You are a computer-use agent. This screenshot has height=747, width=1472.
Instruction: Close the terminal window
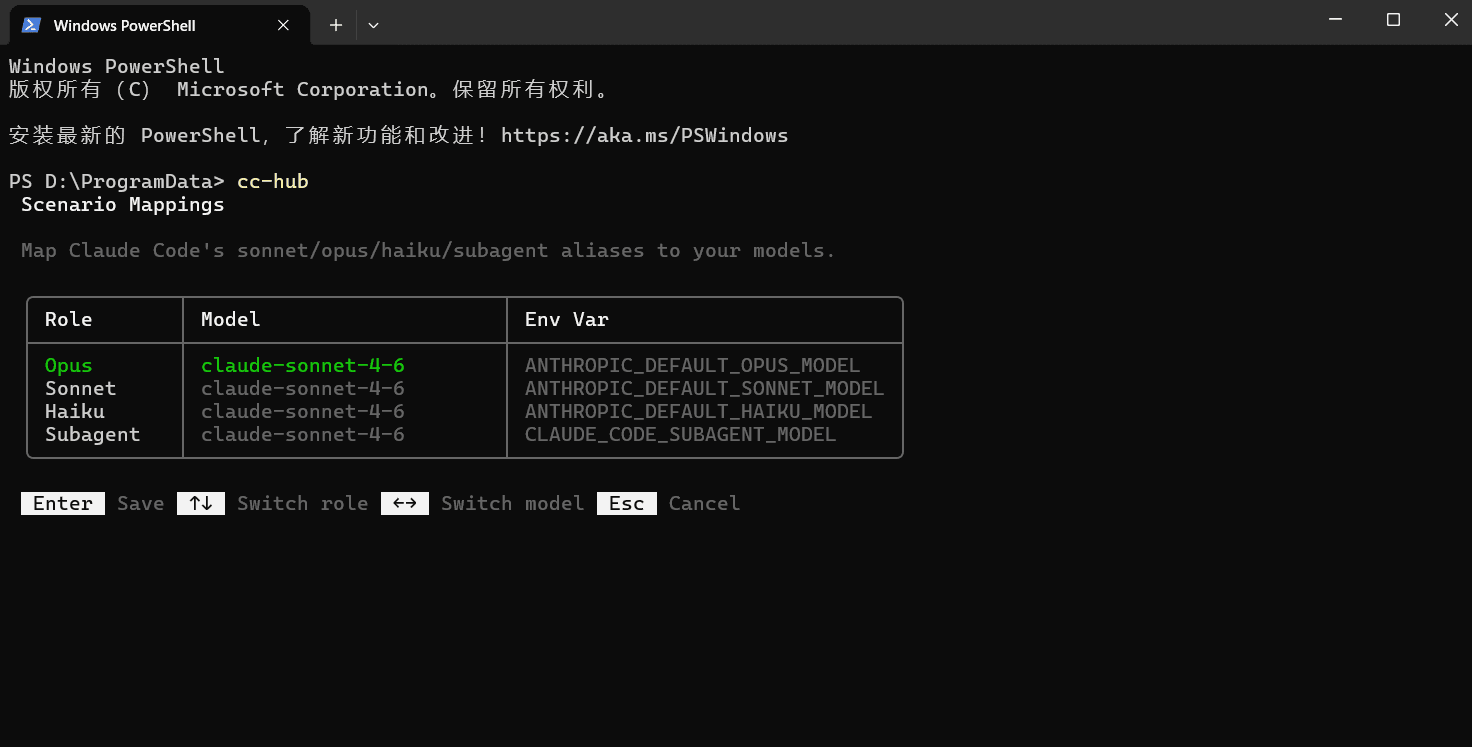(1451, 20)
